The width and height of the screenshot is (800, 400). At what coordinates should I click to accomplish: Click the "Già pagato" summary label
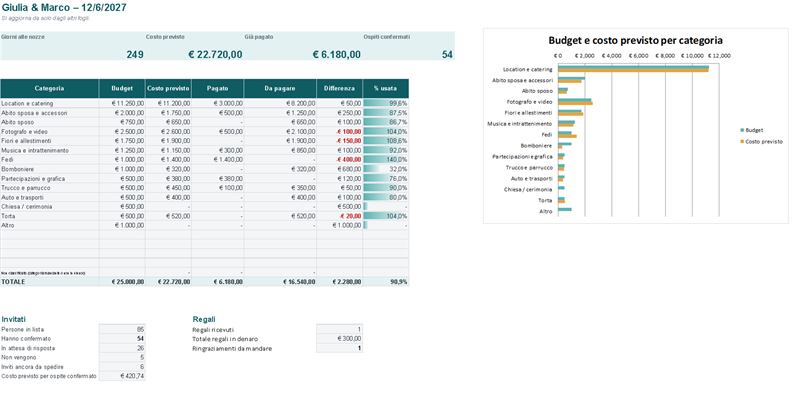click(259, 37)
